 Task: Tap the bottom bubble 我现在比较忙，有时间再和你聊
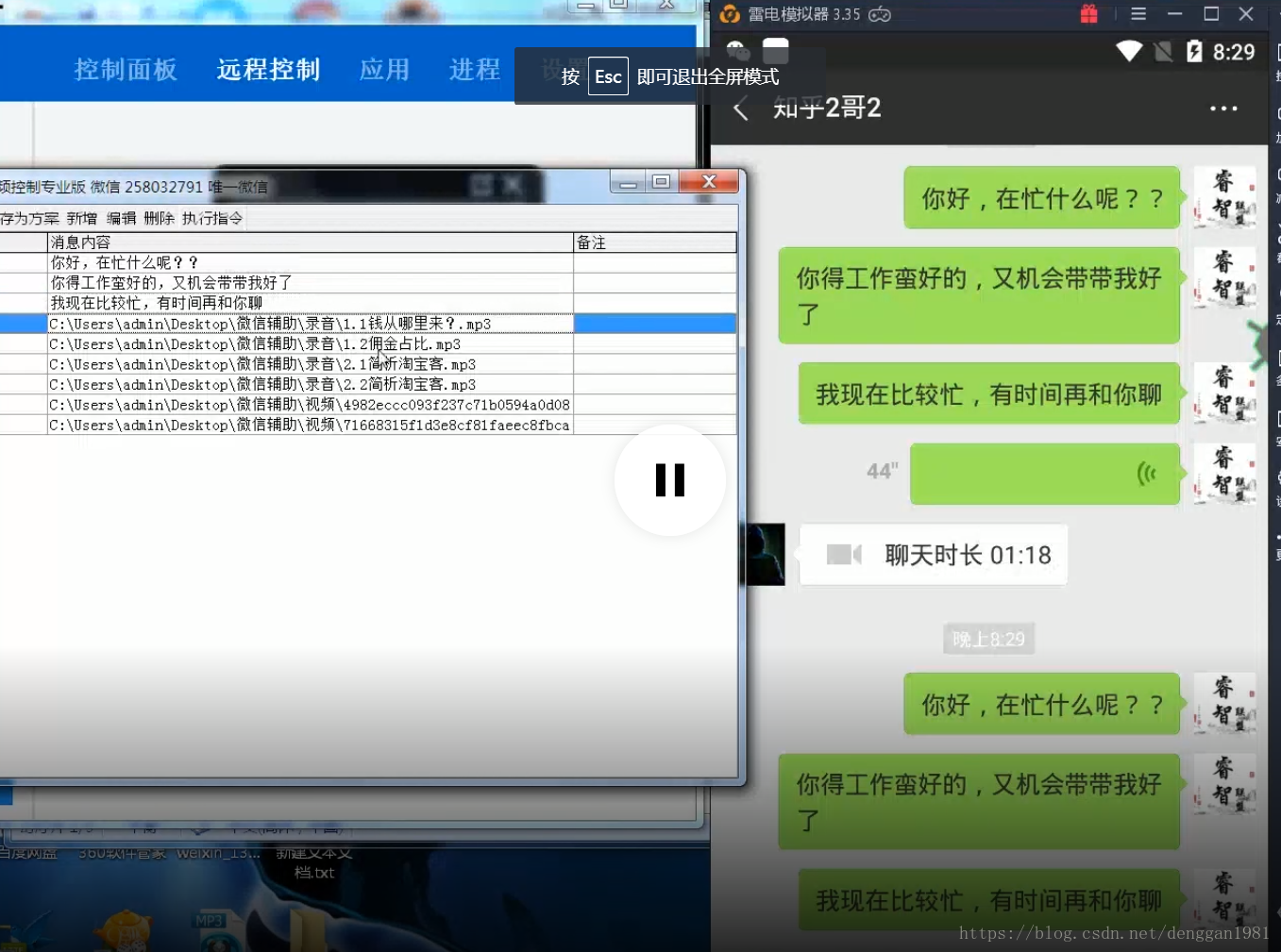coord(989,900)
